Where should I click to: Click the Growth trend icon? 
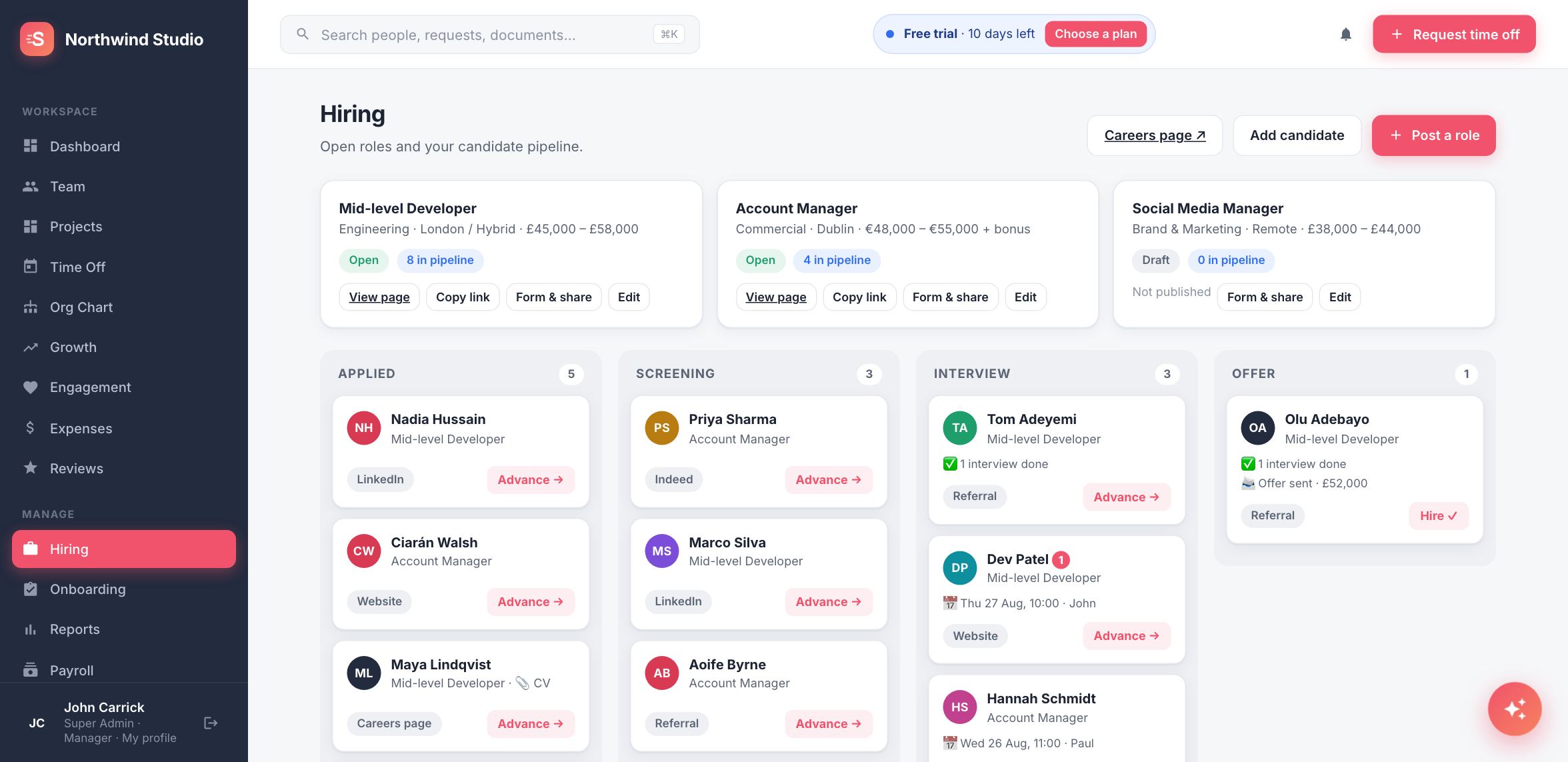(x=31, y=347)
